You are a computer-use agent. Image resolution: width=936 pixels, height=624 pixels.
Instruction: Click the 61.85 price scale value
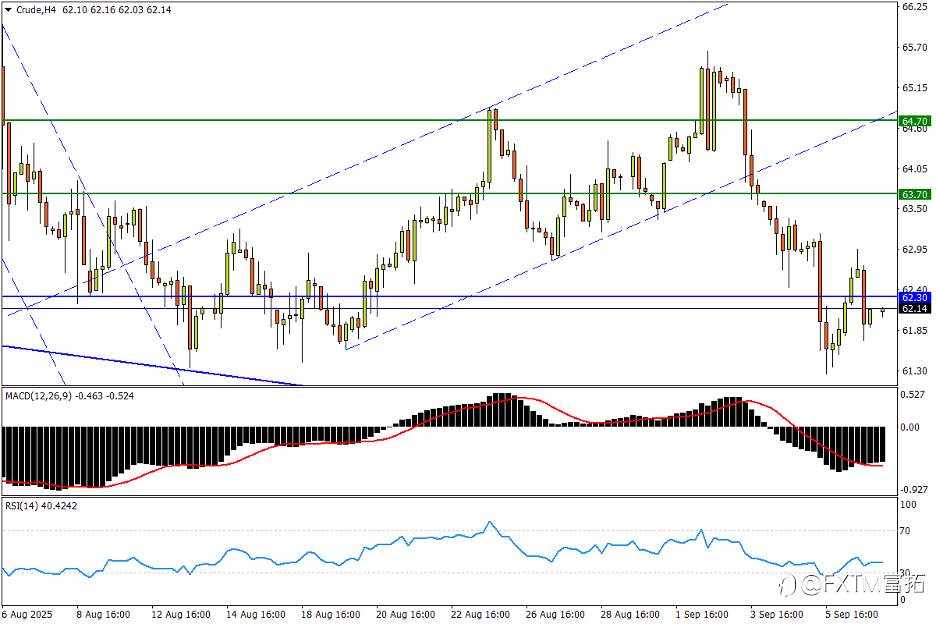click(x=915, y=330)
